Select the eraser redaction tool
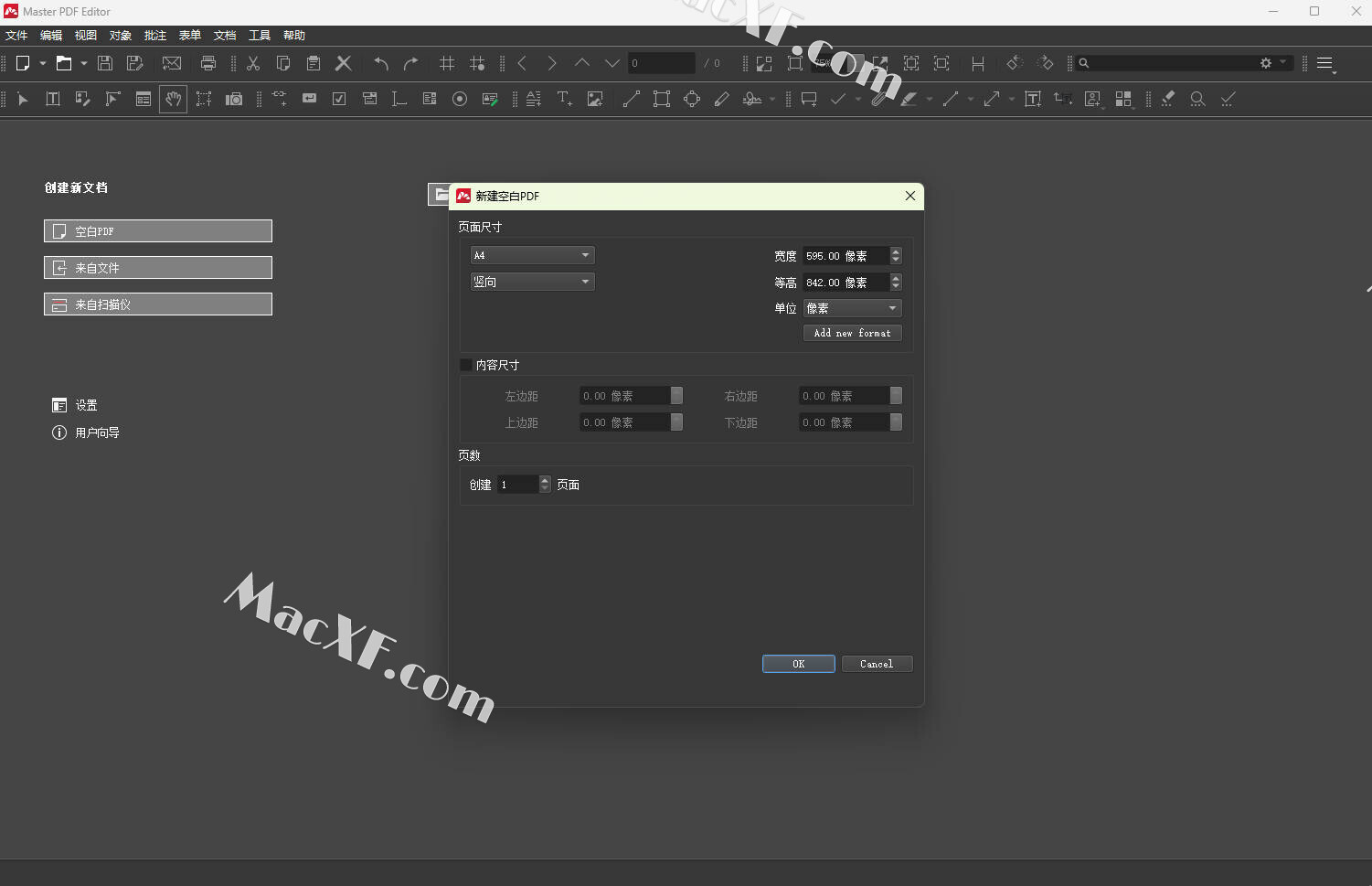This screenshot has height=886, width=1372. coord(1167,99)
